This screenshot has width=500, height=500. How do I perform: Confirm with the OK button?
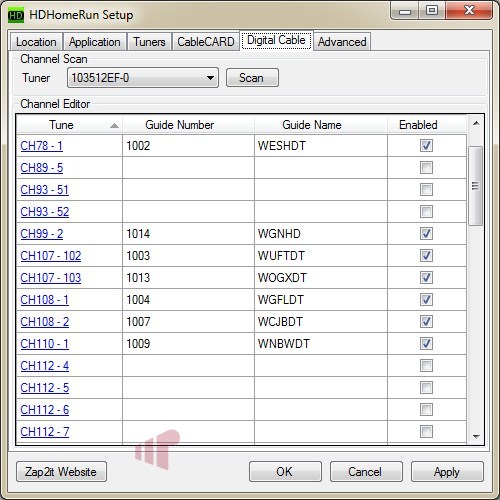coord(285,472)
